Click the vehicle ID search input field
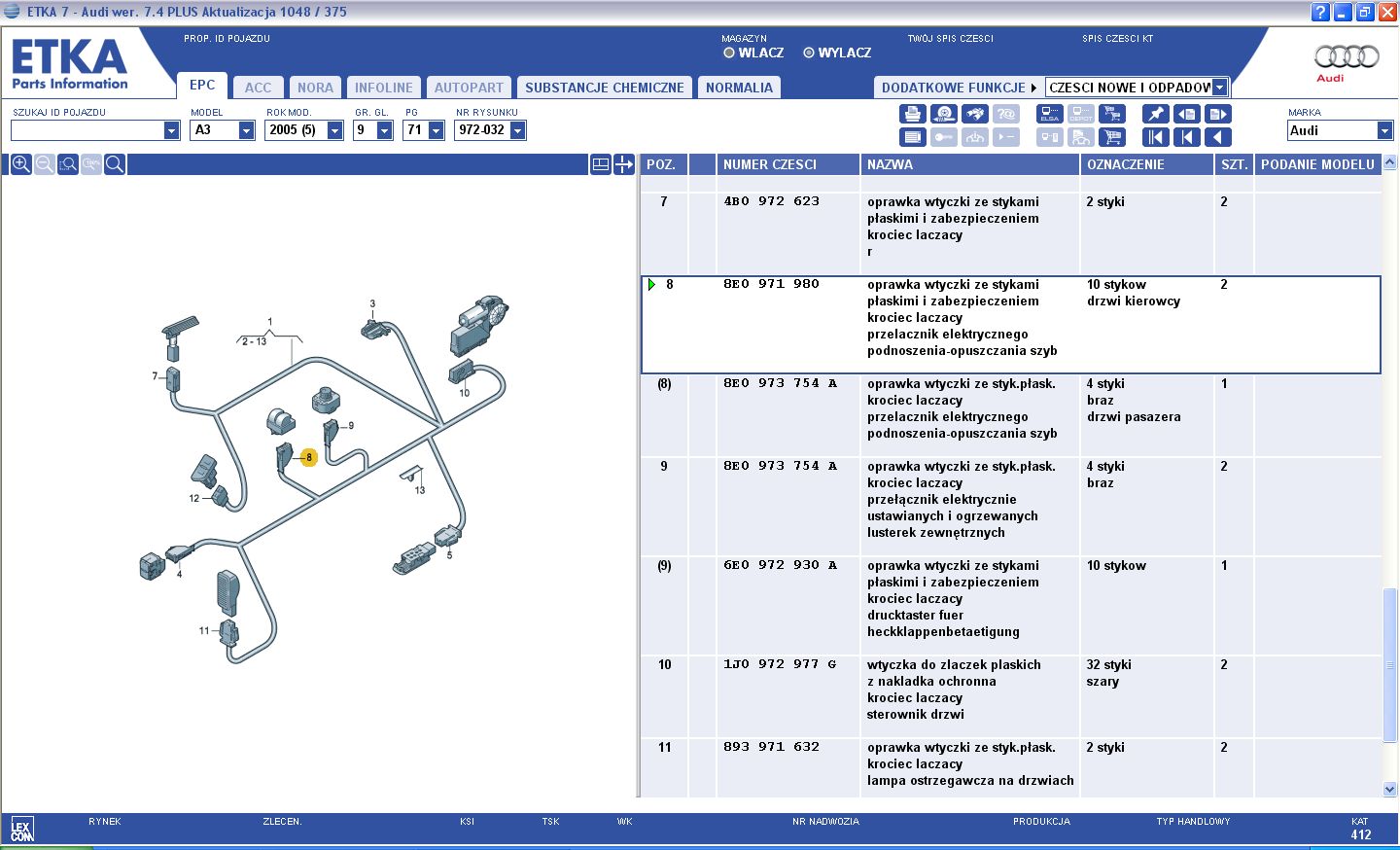This screenshot has height=850, width=1400. (87, 130)
